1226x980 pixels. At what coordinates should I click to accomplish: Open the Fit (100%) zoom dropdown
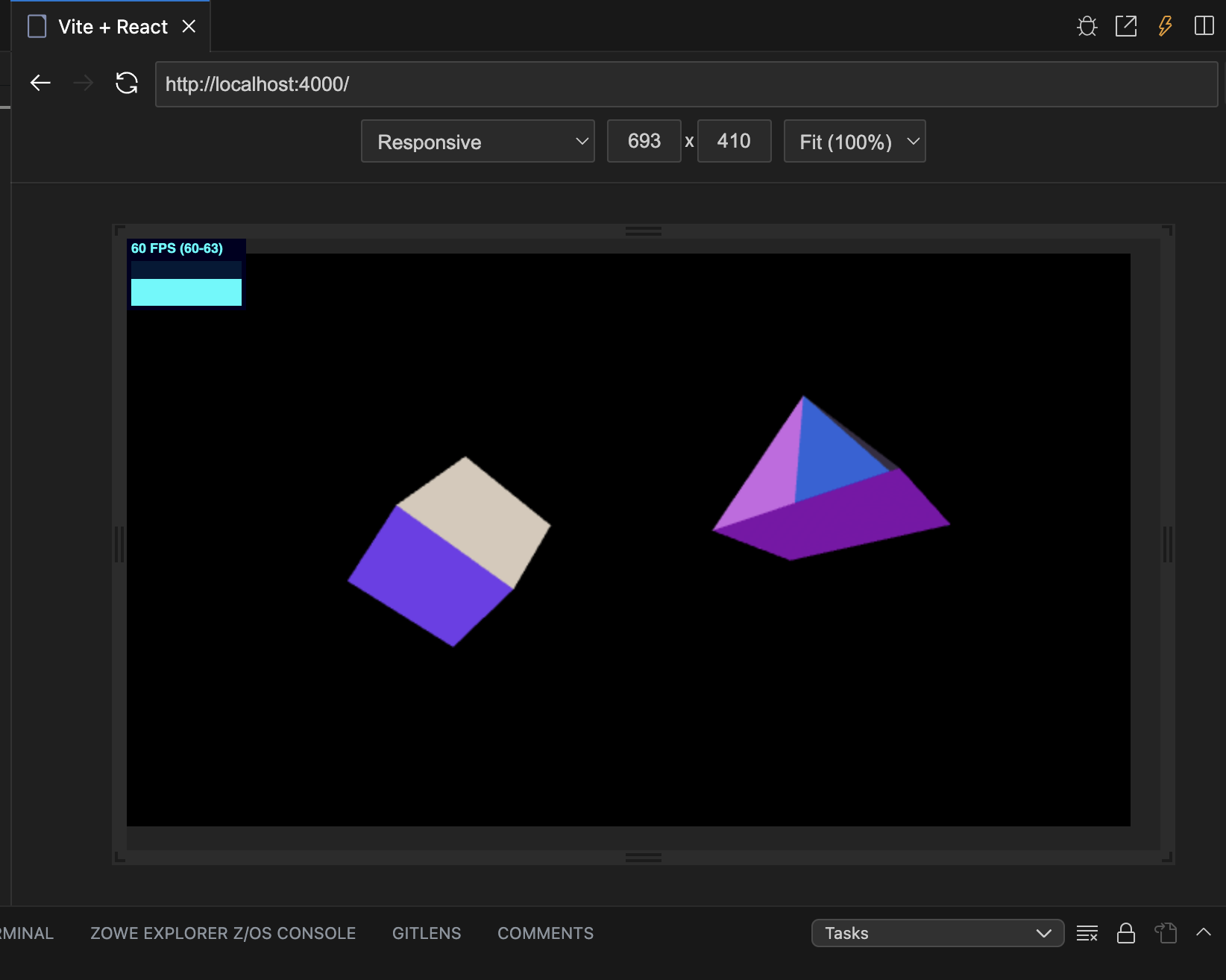point(855,142)
